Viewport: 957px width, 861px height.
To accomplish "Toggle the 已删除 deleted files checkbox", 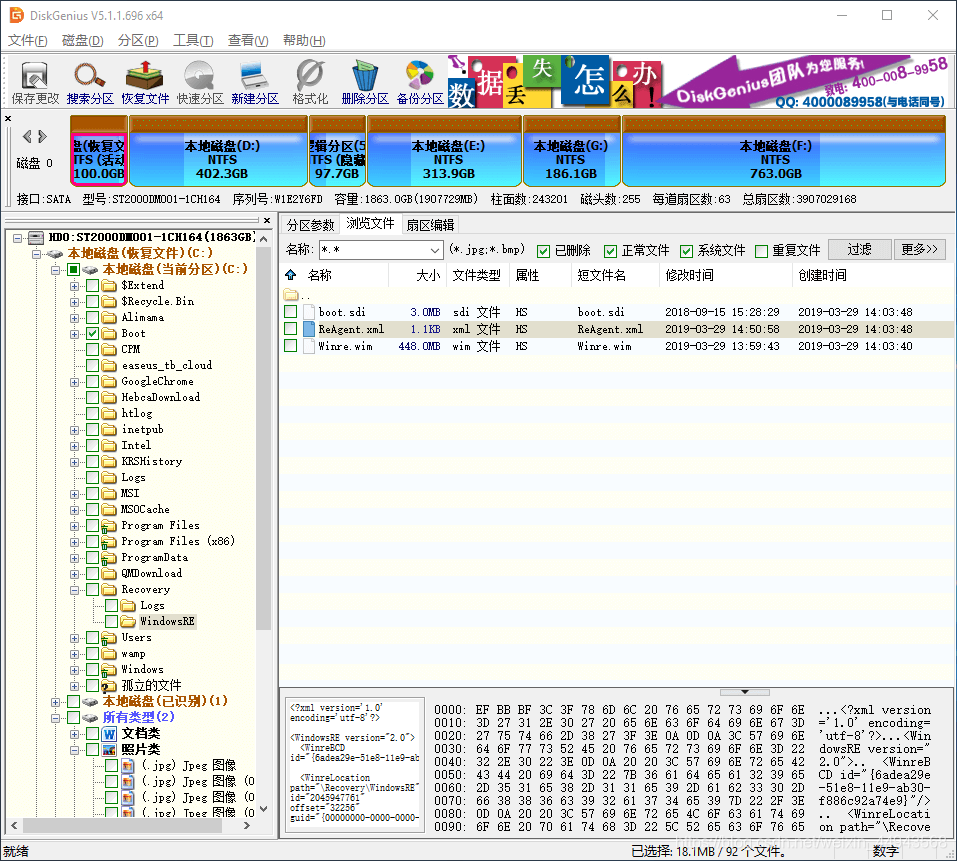I will (x=543, y=251).
